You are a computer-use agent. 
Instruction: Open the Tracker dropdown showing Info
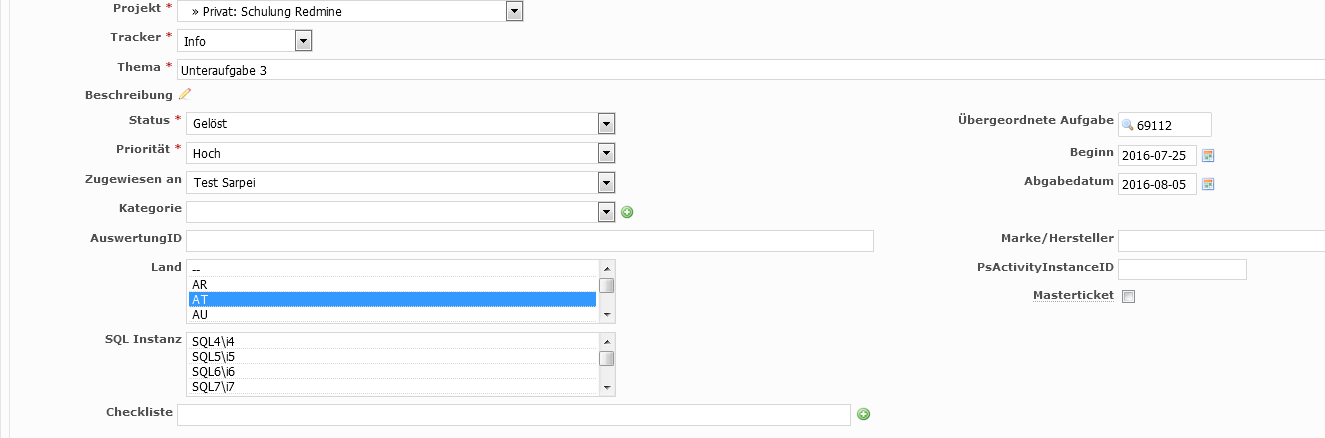(x=246, y=41)
